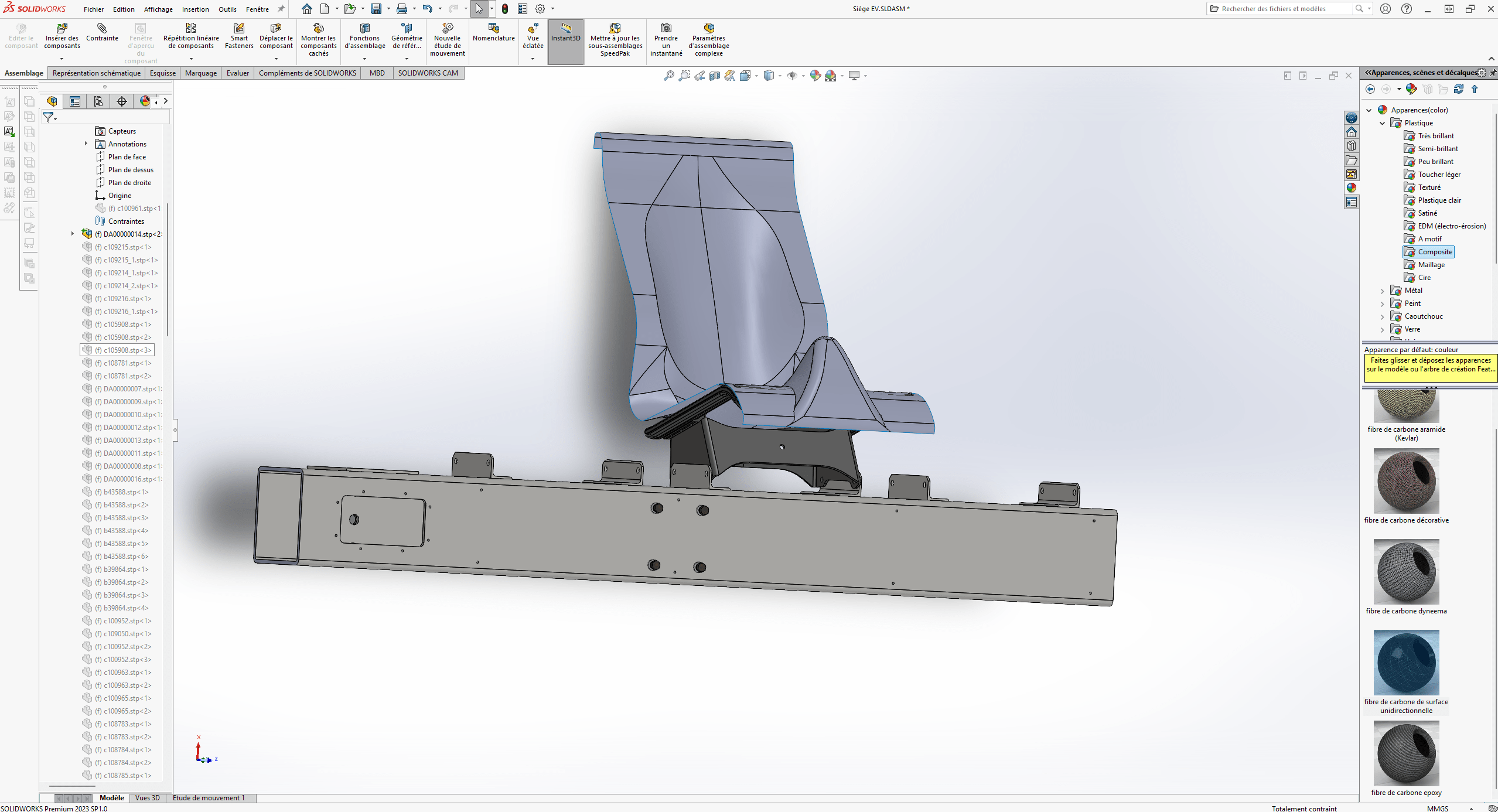Click Prendre un instantané
Screen dimensions: 1498x812
666,40
